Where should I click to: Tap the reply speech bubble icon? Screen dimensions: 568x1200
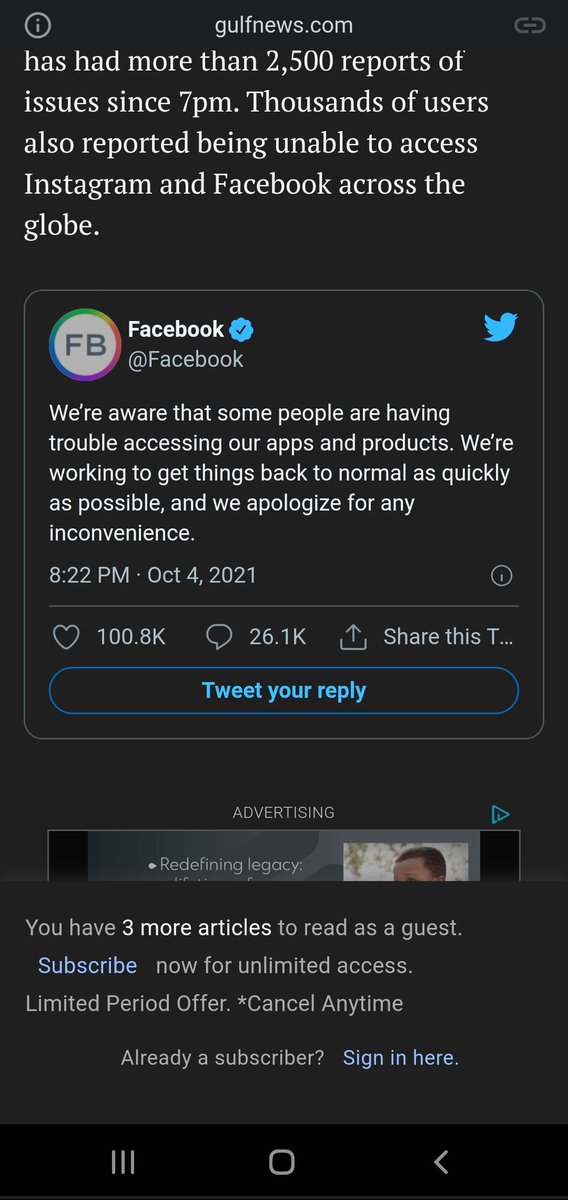219,637
